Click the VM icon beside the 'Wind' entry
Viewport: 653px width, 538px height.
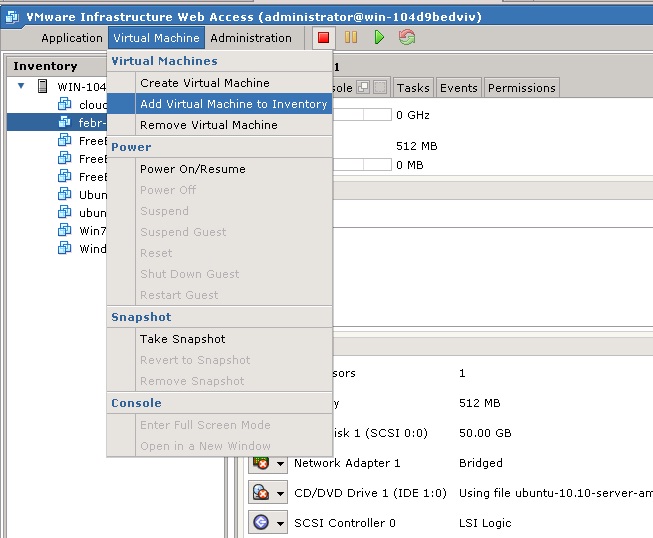click(65, 248)
